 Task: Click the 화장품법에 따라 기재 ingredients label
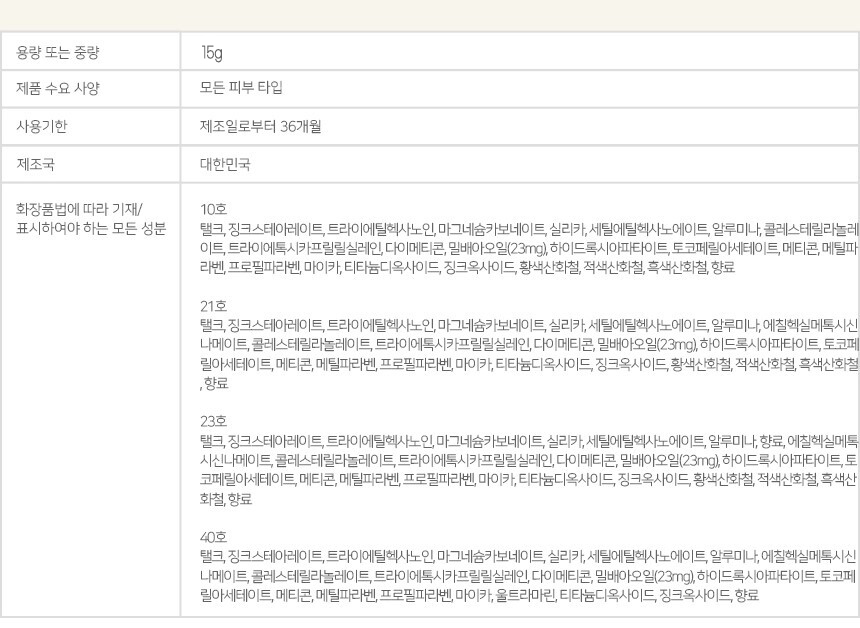point(79,209)
